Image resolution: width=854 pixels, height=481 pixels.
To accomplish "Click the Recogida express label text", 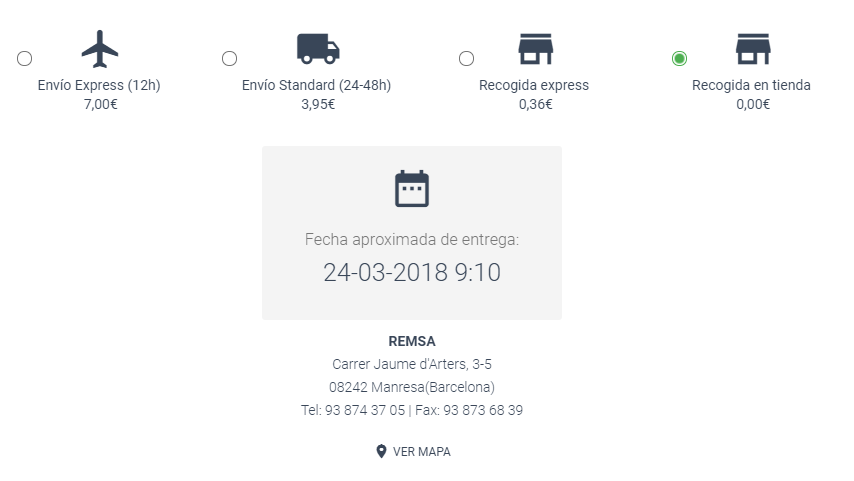I will [x=534, y=85].
